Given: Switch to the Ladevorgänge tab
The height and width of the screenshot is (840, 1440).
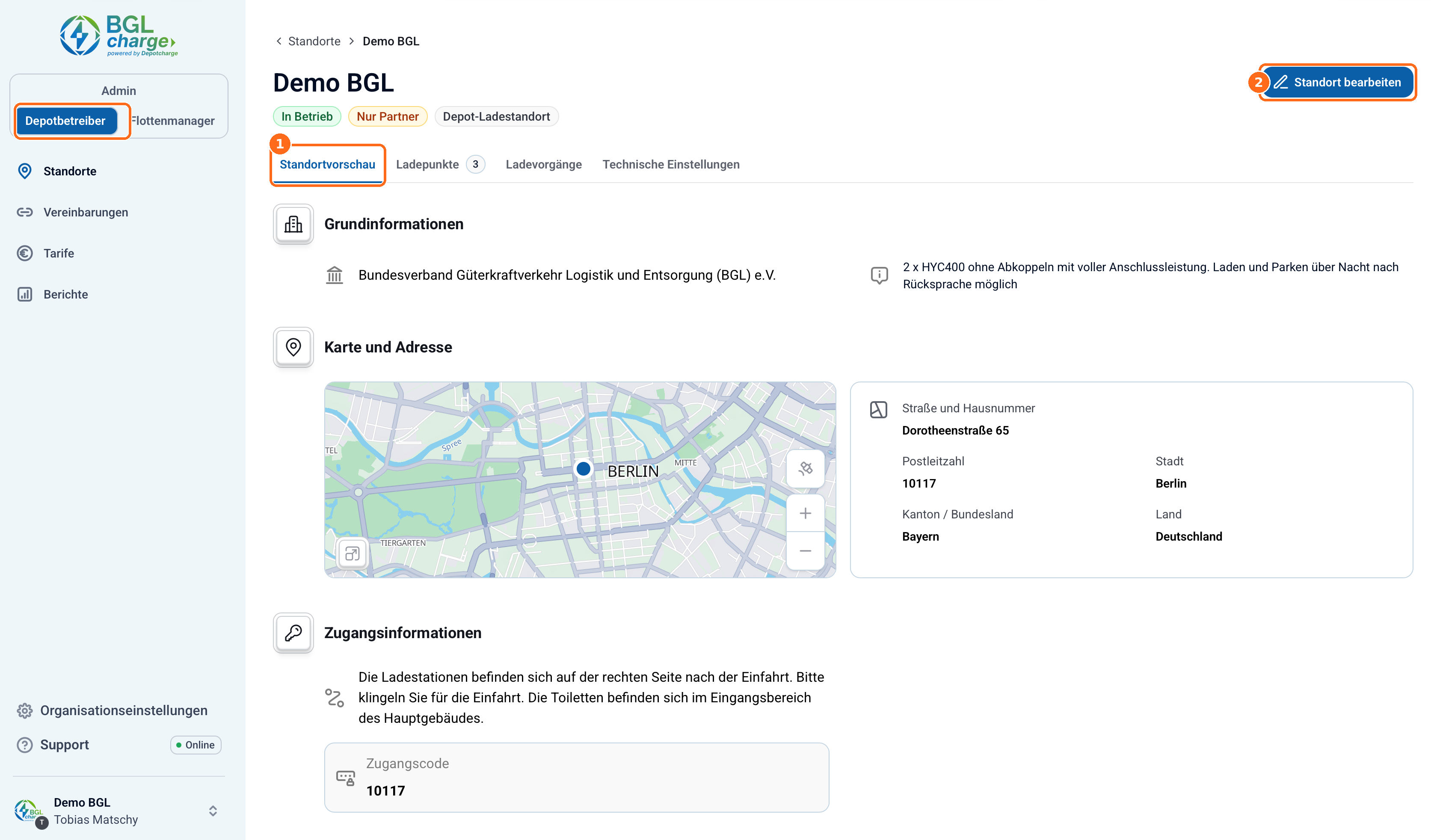Looking at the screenshot, I should coord(543,165).
